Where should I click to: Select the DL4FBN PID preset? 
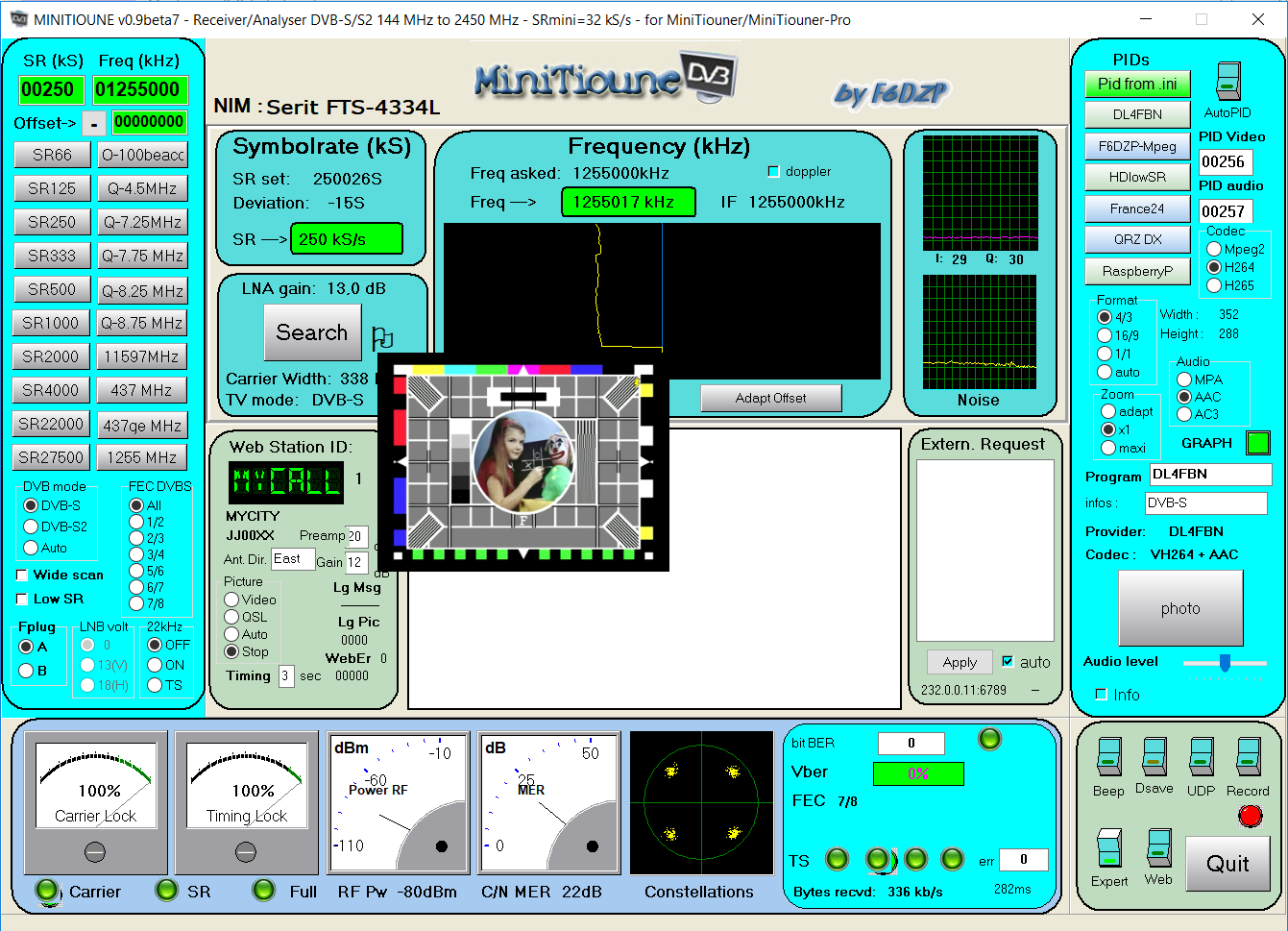click(x=1137, y=114)
